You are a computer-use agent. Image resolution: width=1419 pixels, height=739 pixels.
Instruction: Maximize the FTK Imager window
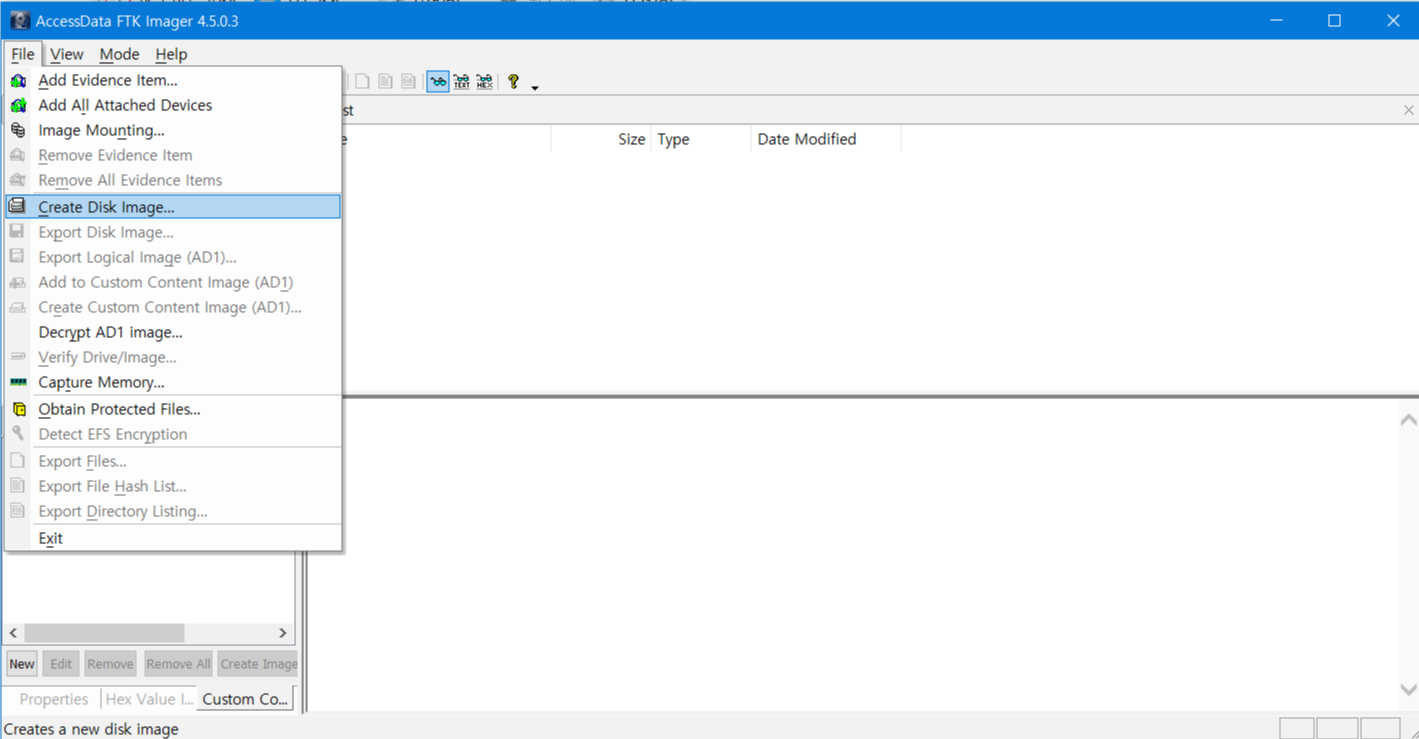pos(1334,20)
